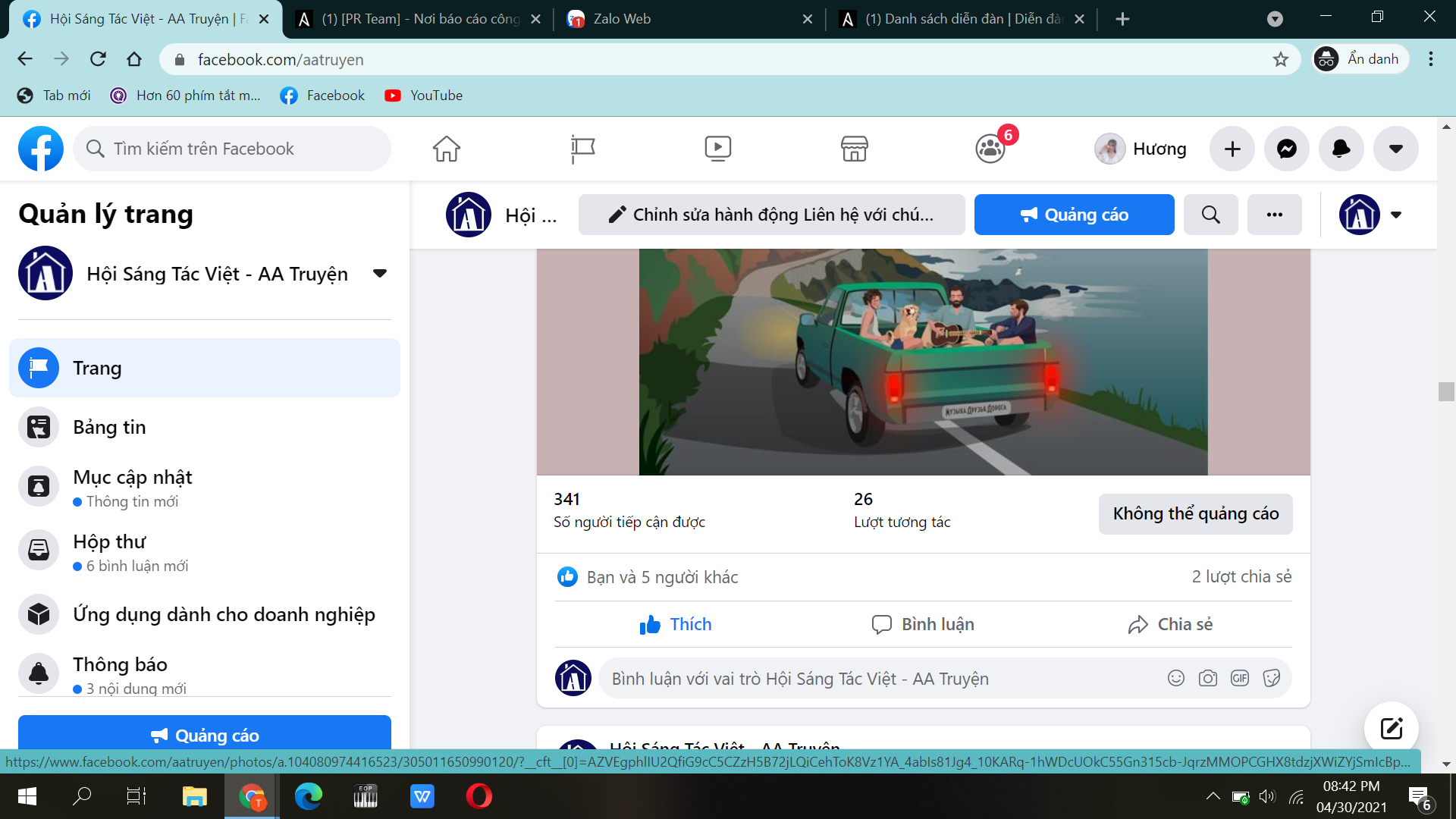The width and height of the screenshot is (1456, 819).
Task: Open the Hương profile
Action: point(1141,149)
